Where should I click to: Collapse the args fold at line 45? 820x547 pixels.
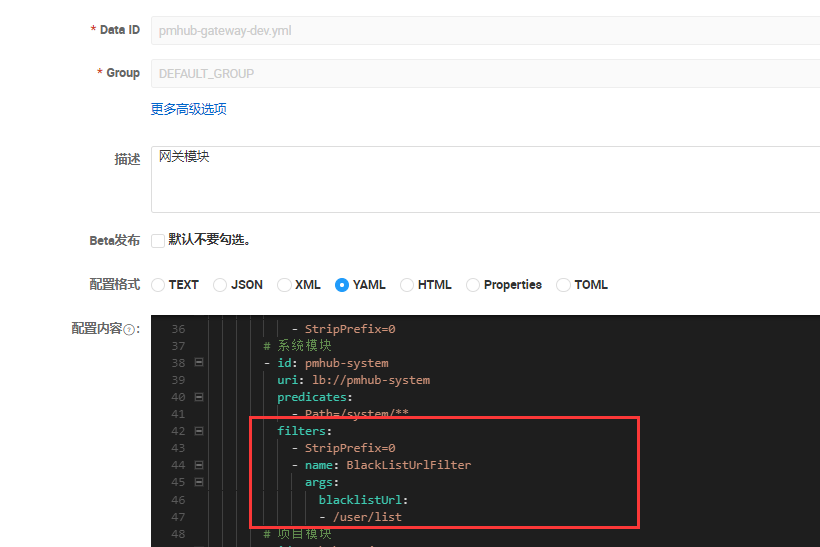pos(199,482)
